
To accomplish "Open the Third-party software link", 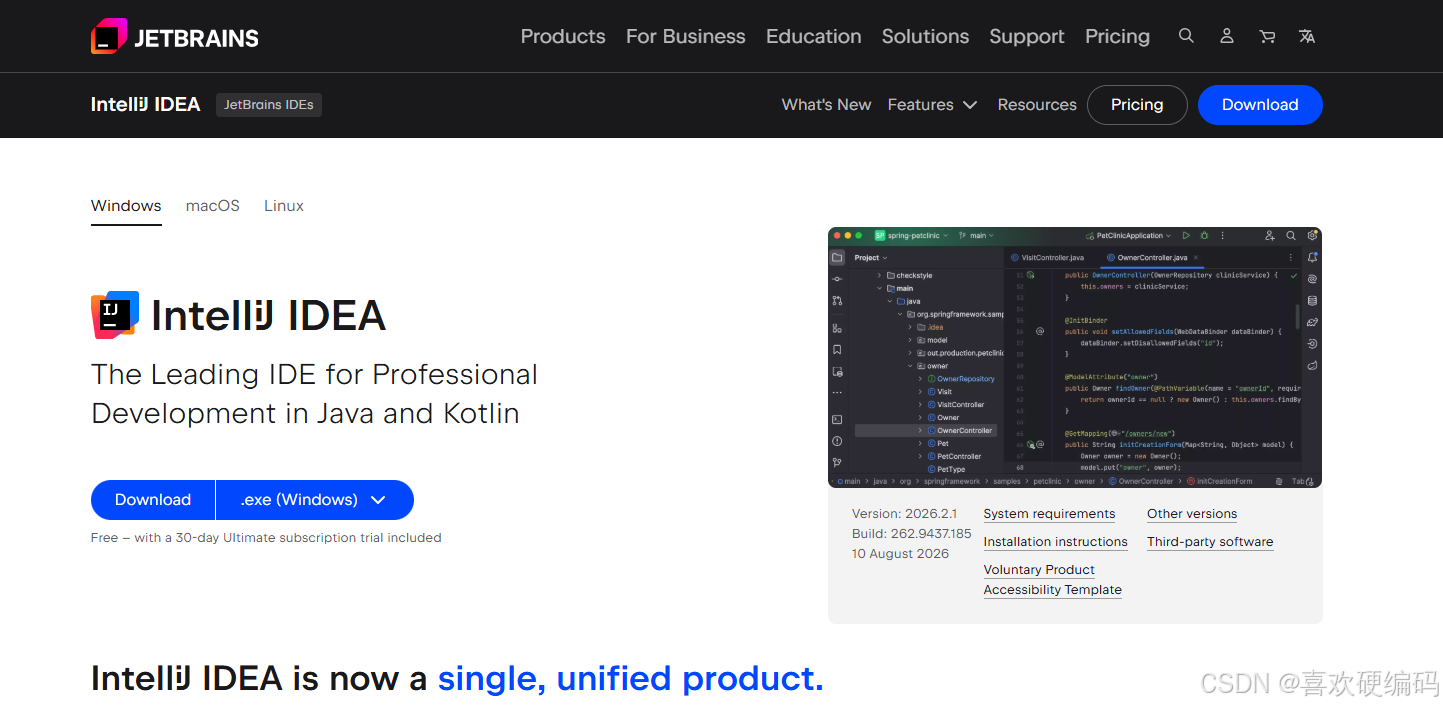I will click(1210, 542).
